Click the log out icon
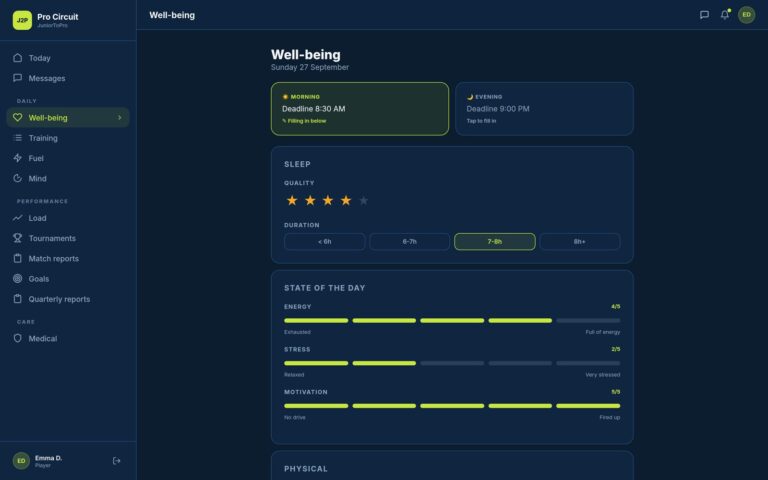The image size is (768, 480). [117, 461]
